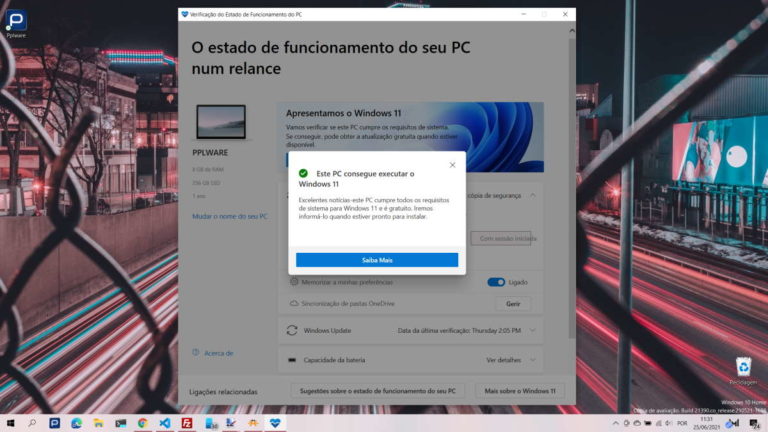The width and height of the screenshot is (768, 432).
Task: Click Sugestões sobre o estado de funcionamento button
Action: click(x=378, y=391)
